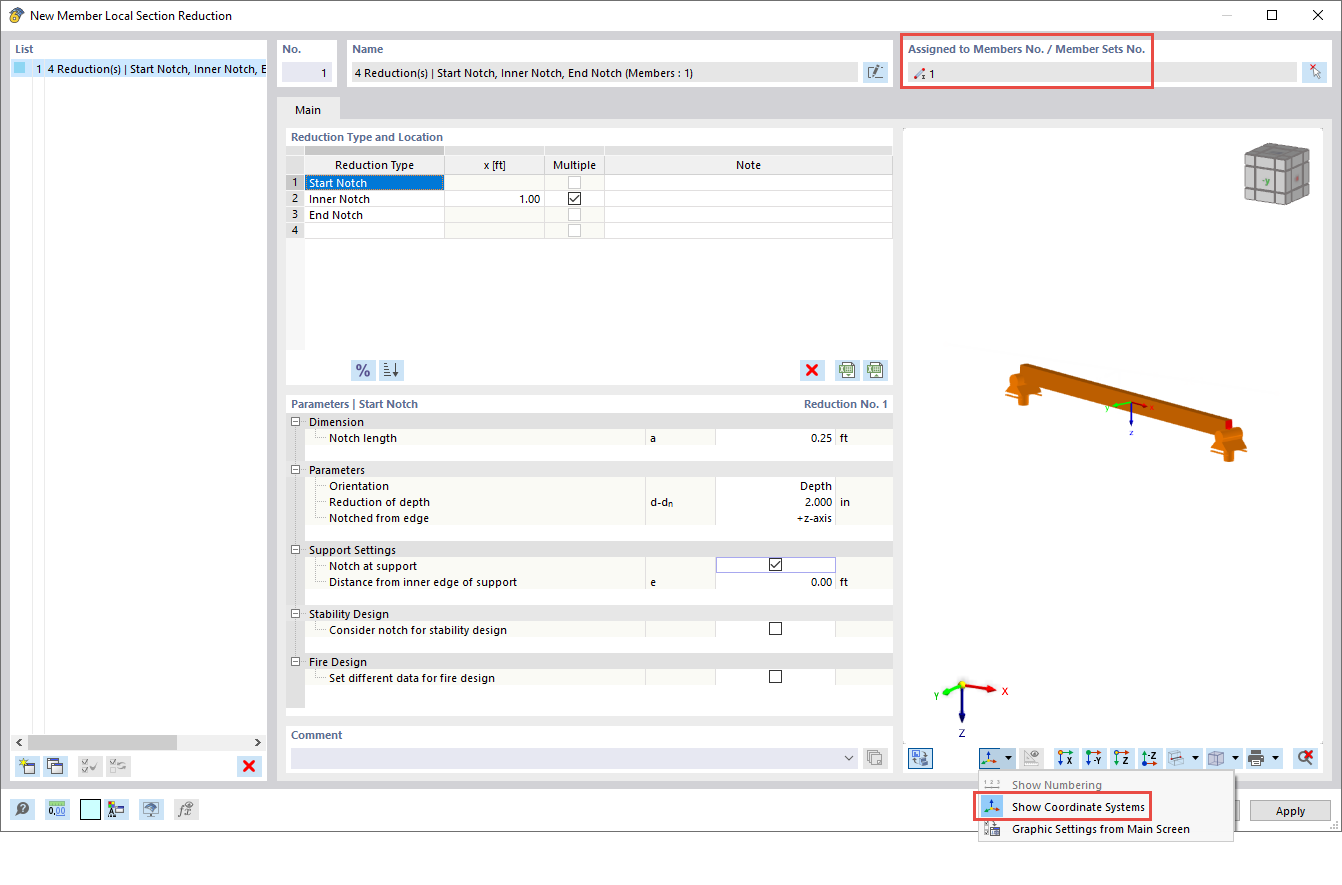The width and height of the screenshot is (1342, 885).
Task: Open the Export to Excel icon
Action: coord(875,370)
